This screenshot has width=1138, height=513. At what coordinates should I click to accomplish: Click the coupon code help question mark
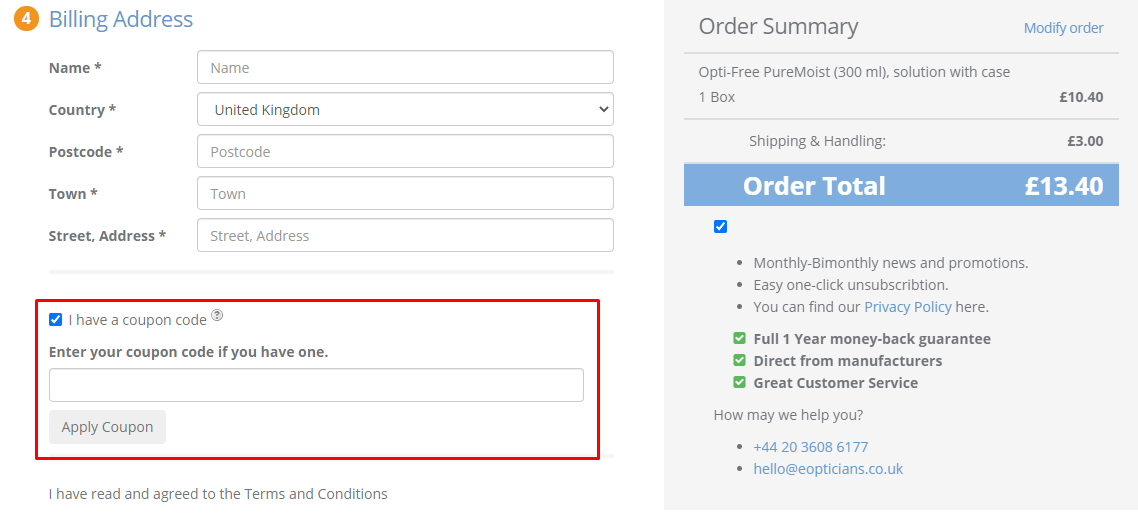(217, 316)
